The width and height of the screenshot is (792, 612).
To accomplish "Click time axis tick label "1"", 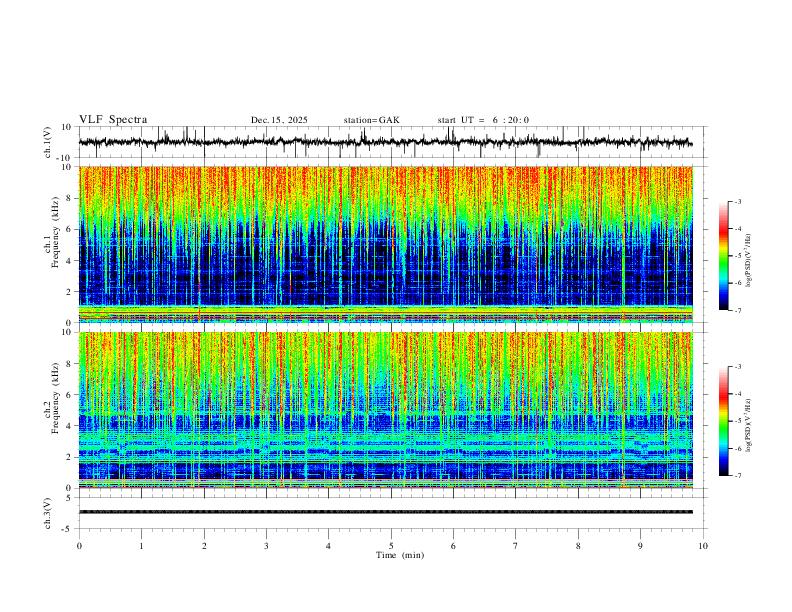I will click(x=141, y=546).
